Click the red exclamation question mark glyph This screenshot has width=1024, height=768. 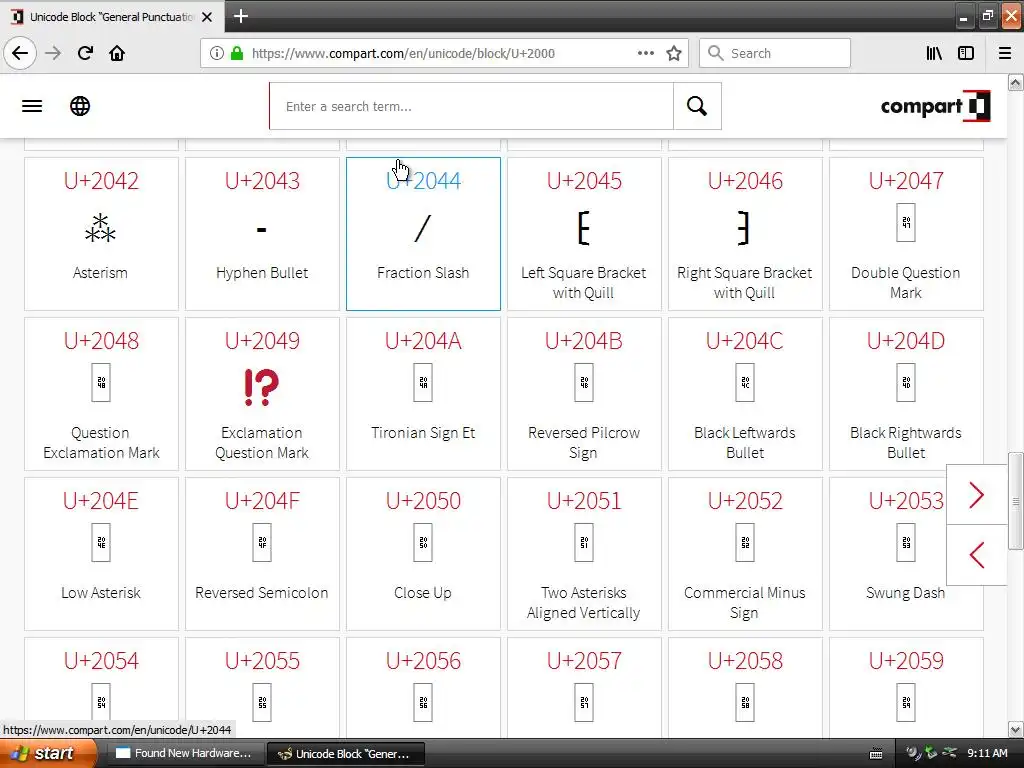click(x=261, y=387)
